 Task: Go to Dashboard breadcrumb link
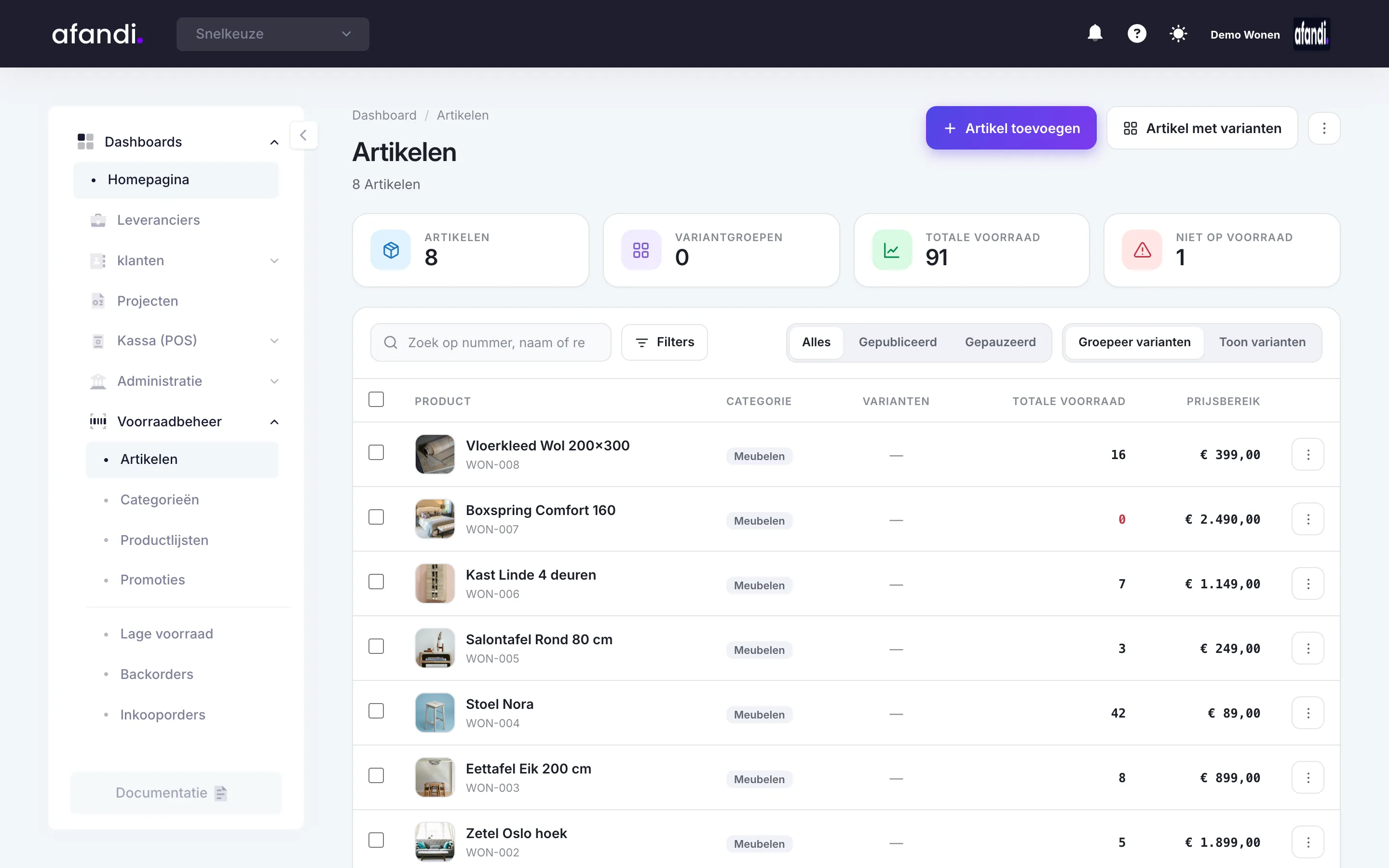pos(384,115)
